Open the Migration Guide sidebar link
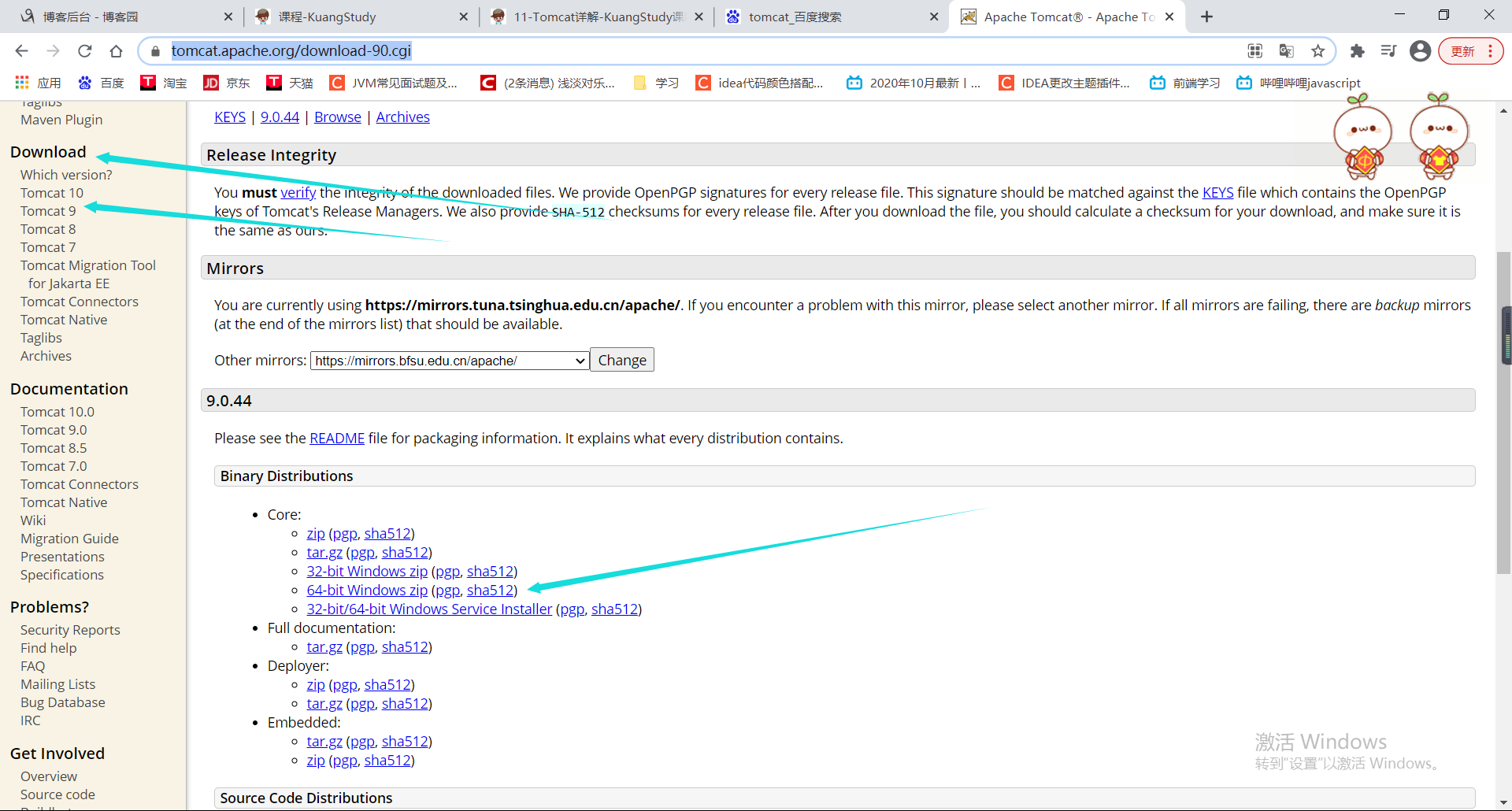 69,539
